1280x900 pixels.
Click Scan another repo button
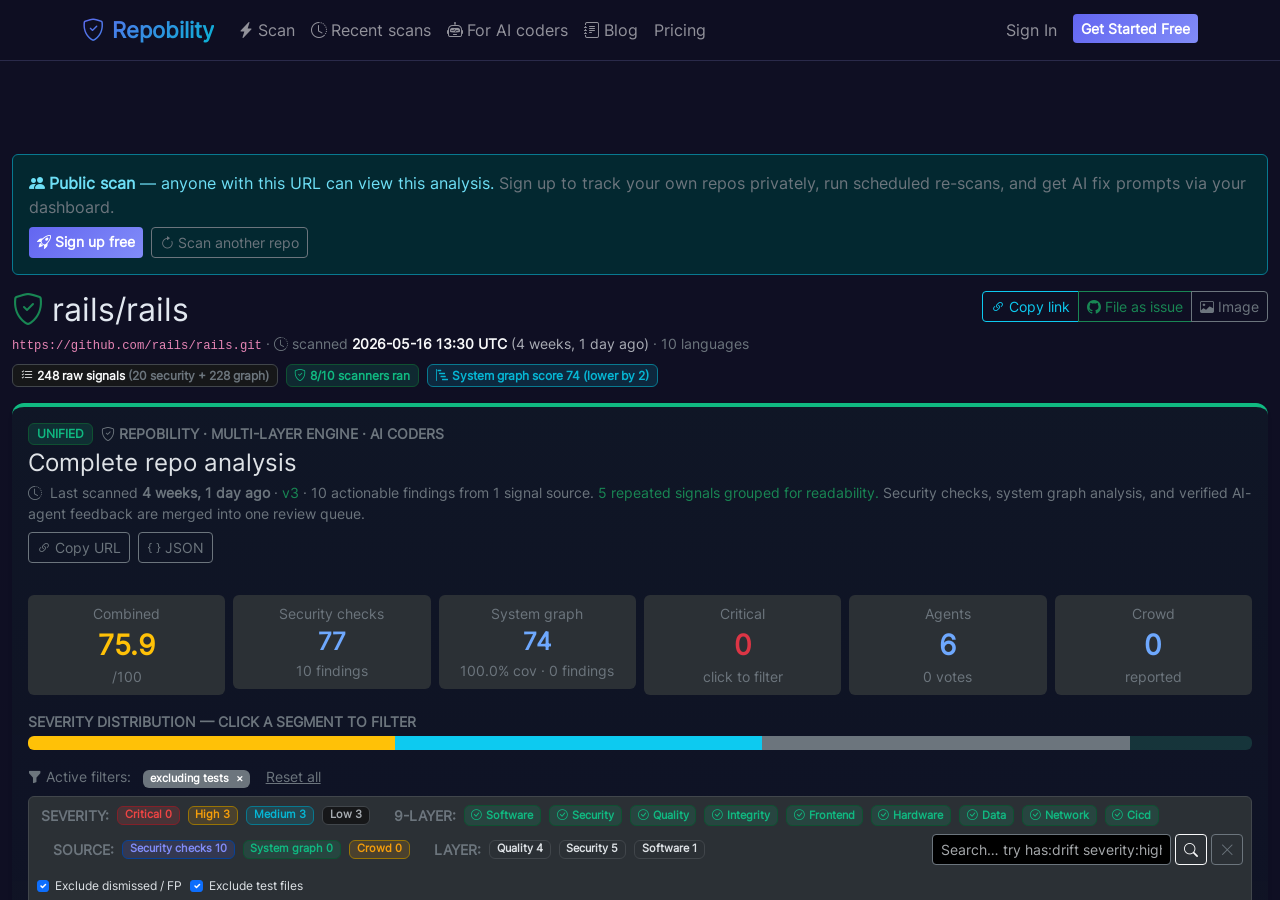pyautogui.click(x=229, y=242)
